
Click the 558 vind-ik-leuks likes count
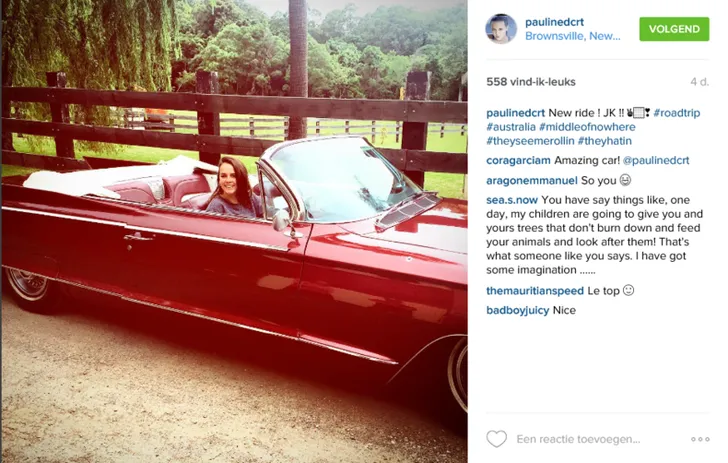531,82
